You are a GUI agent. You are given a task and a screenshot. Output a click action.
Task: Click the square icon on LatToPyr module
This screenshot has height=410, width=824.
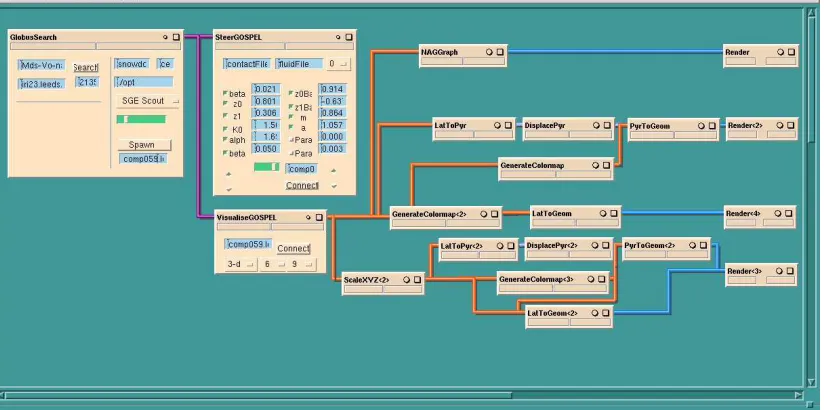point(508,126)
